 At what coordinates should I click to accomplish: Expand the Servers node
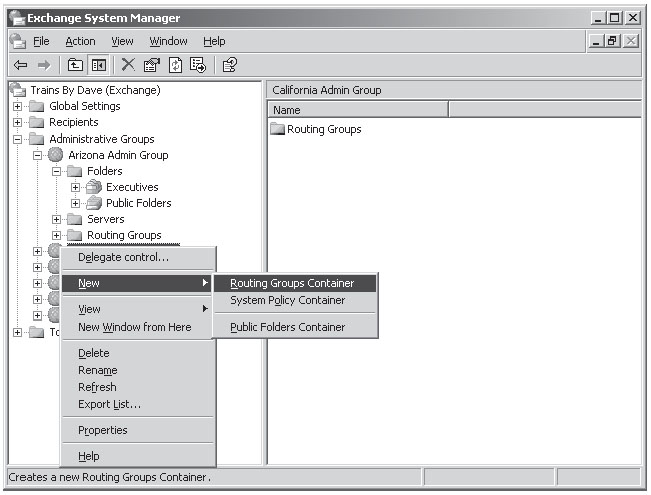pyautogui.click(x=56, y=219)
